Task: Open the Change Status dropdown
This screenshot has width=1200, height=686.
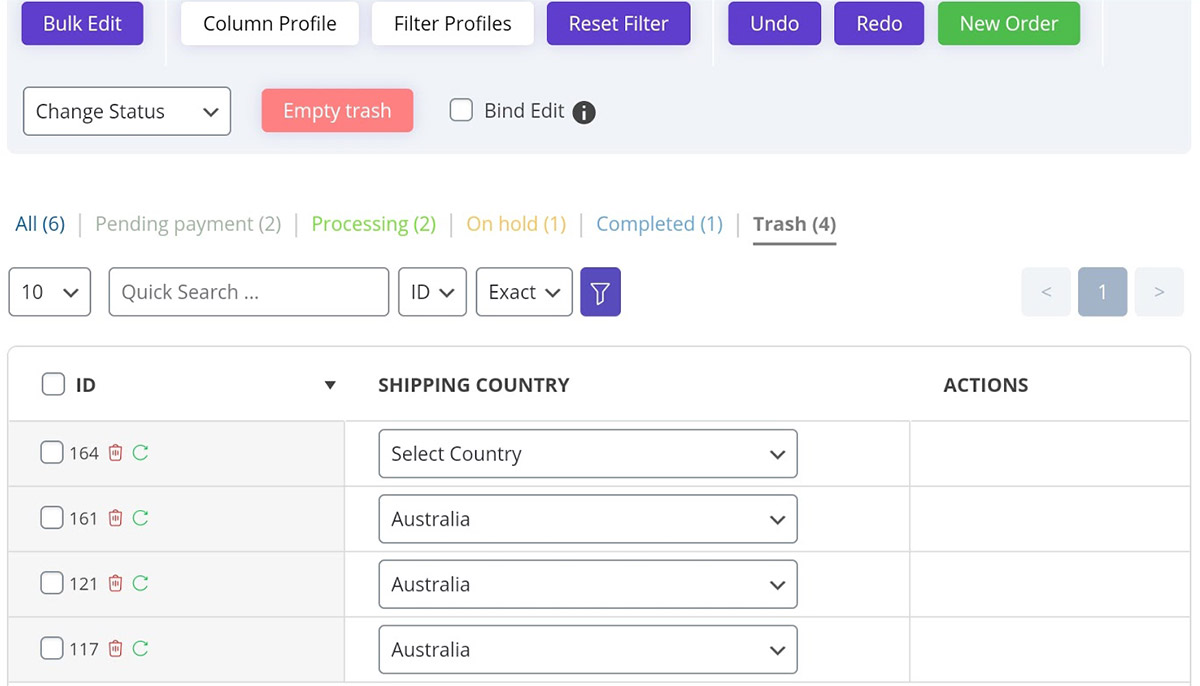Action: coord(127,111)
